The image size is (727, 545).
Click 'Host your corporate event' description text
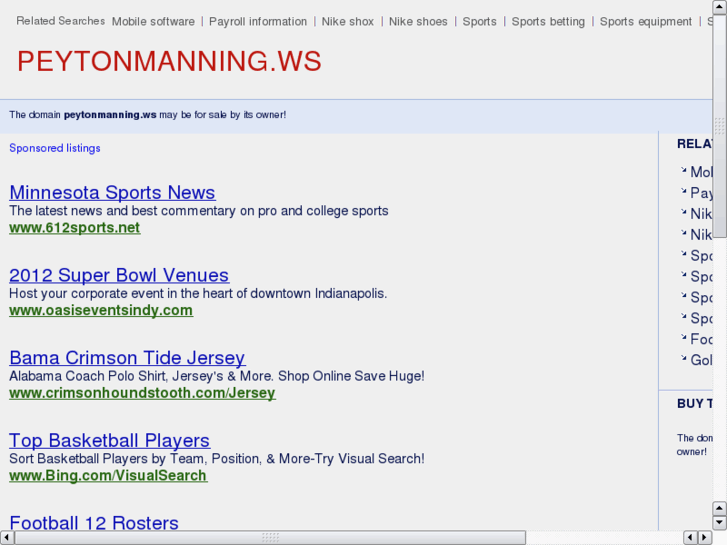[x=198, y=294]
